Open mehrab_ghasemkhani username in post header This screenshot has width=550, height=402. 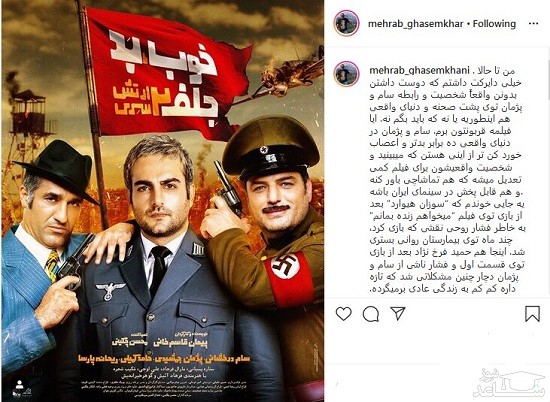[x=415, y=24]
